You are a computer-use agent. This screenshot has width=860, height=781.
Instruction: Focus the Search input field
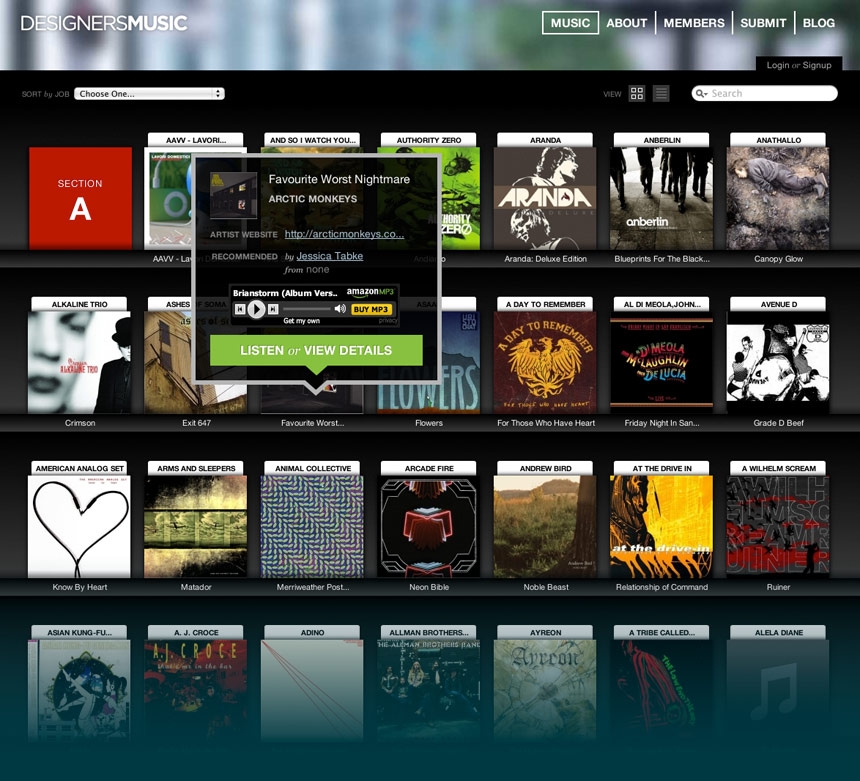click(764, 94)
